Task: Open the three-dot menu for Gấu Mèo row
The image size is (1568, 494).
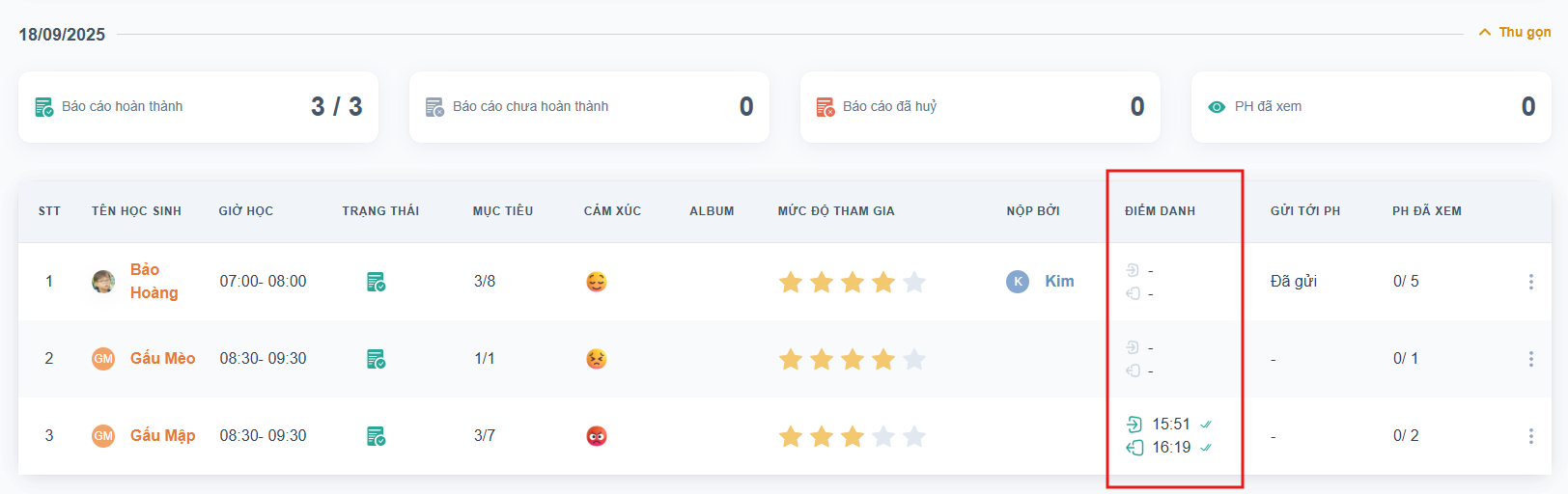Action: point(1530,359)
